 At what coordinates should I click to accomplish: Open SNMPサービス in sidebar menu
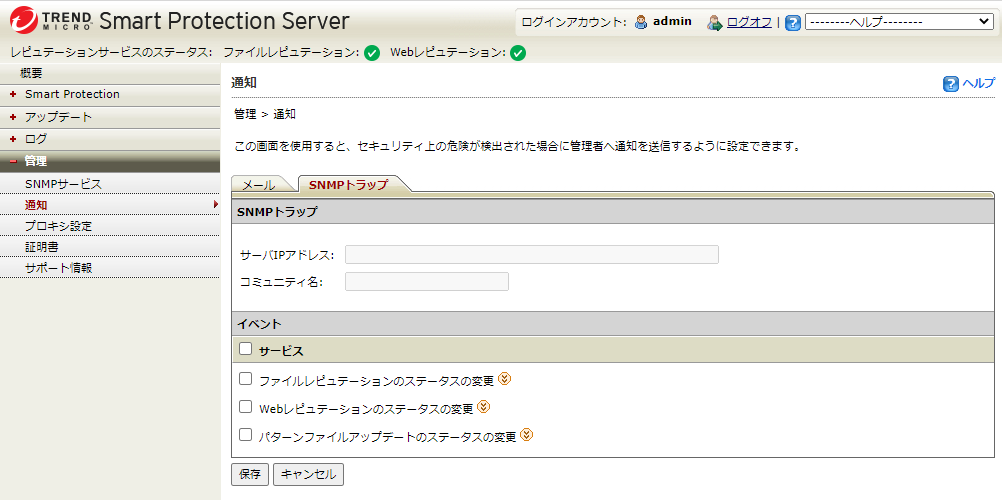[x=63, y=184]
